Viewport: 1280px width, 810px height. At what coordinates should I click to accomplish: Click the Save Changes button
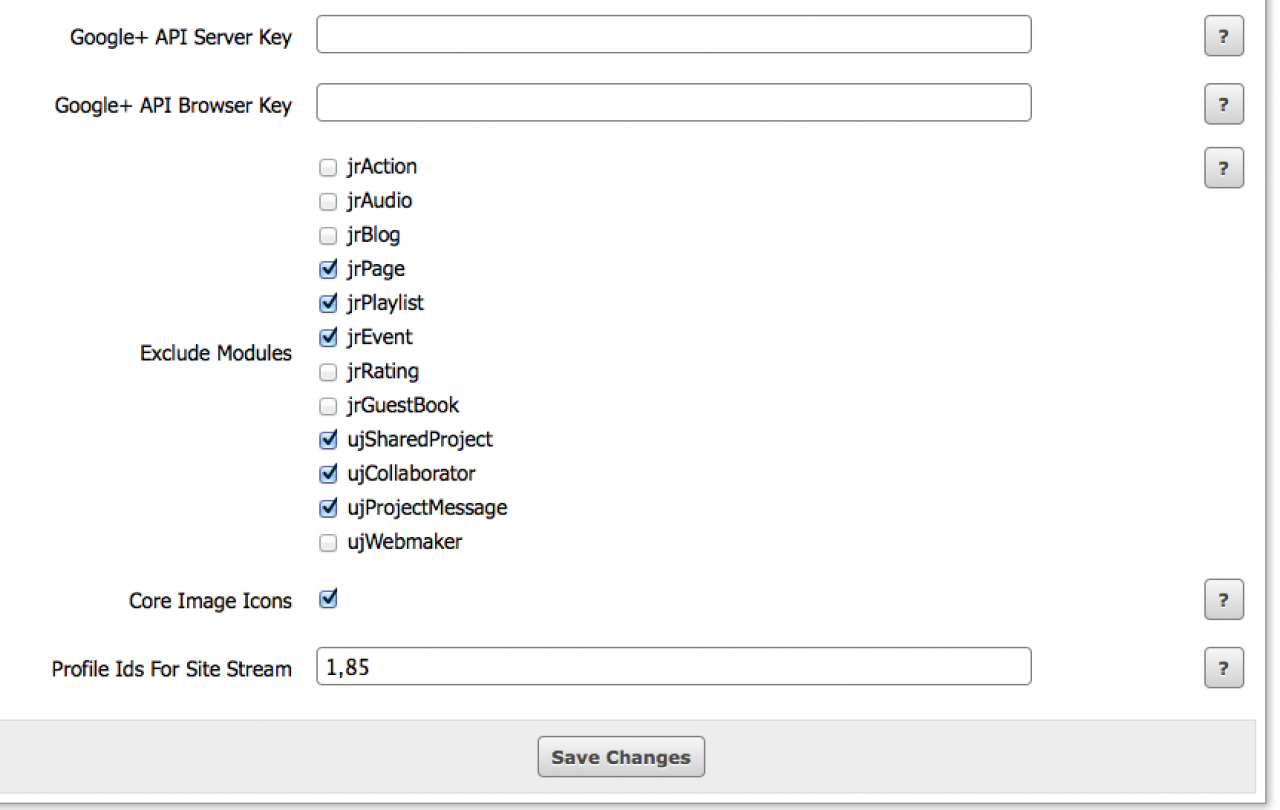coord(621,757)
